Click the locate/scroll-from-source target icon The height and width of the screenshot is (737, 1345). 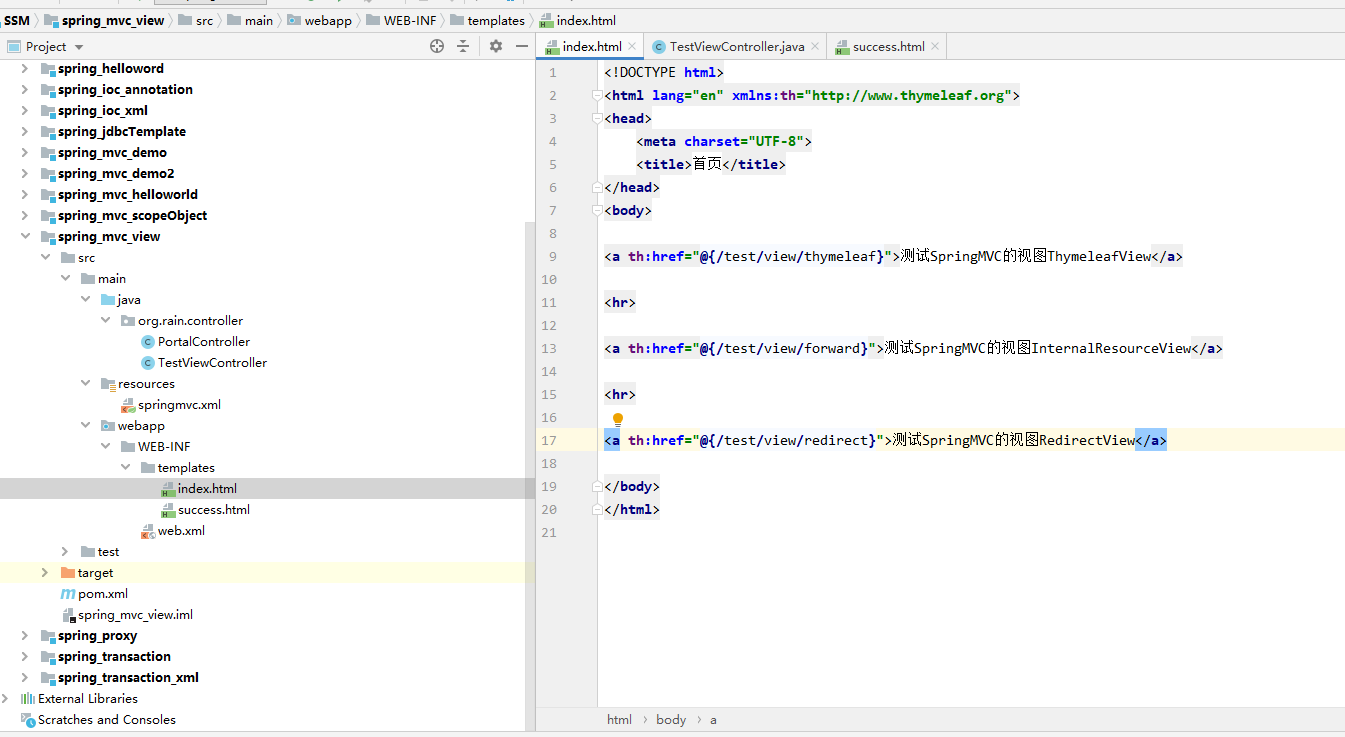437,46
